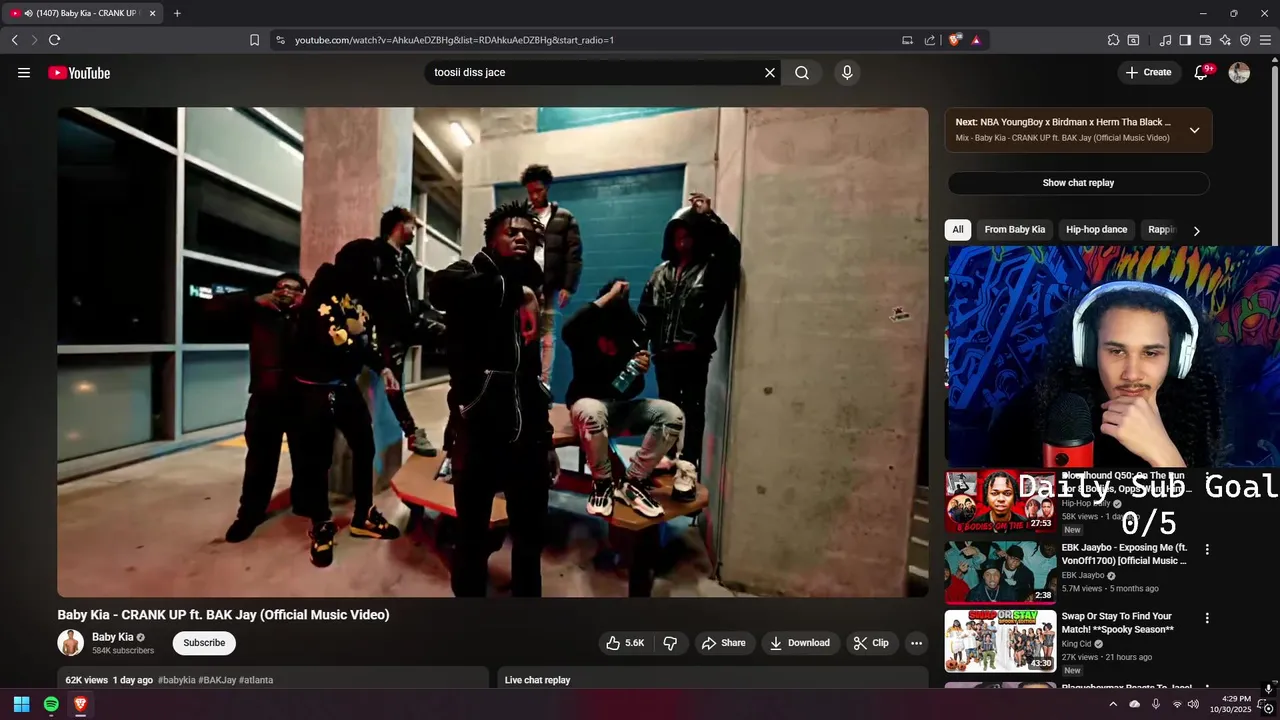Open more actions ellipsis under video
Screen dimensions: 1280x720
coord(916,643)
